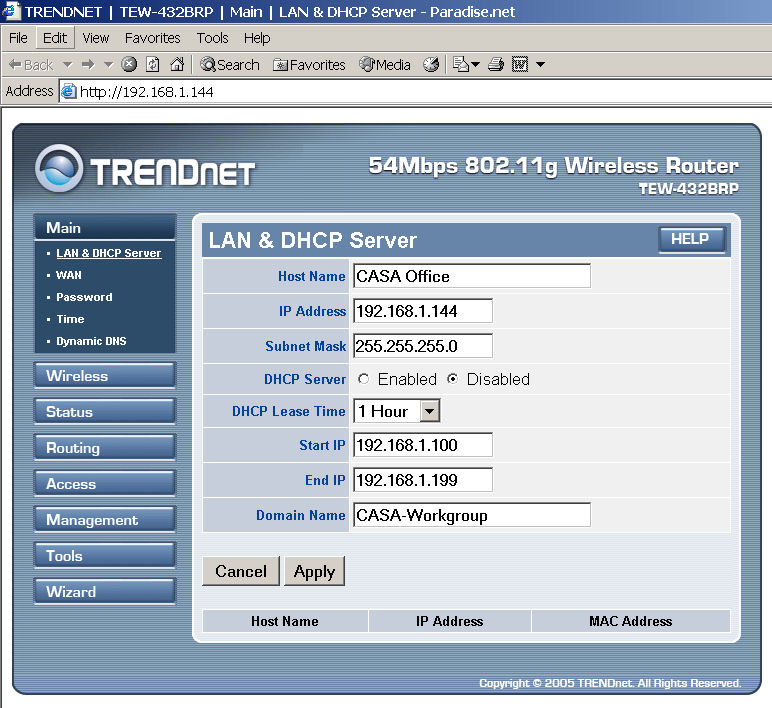Open the LAN & DHCP Server link
Screen dimensions: 772x708
coord(109,253)
